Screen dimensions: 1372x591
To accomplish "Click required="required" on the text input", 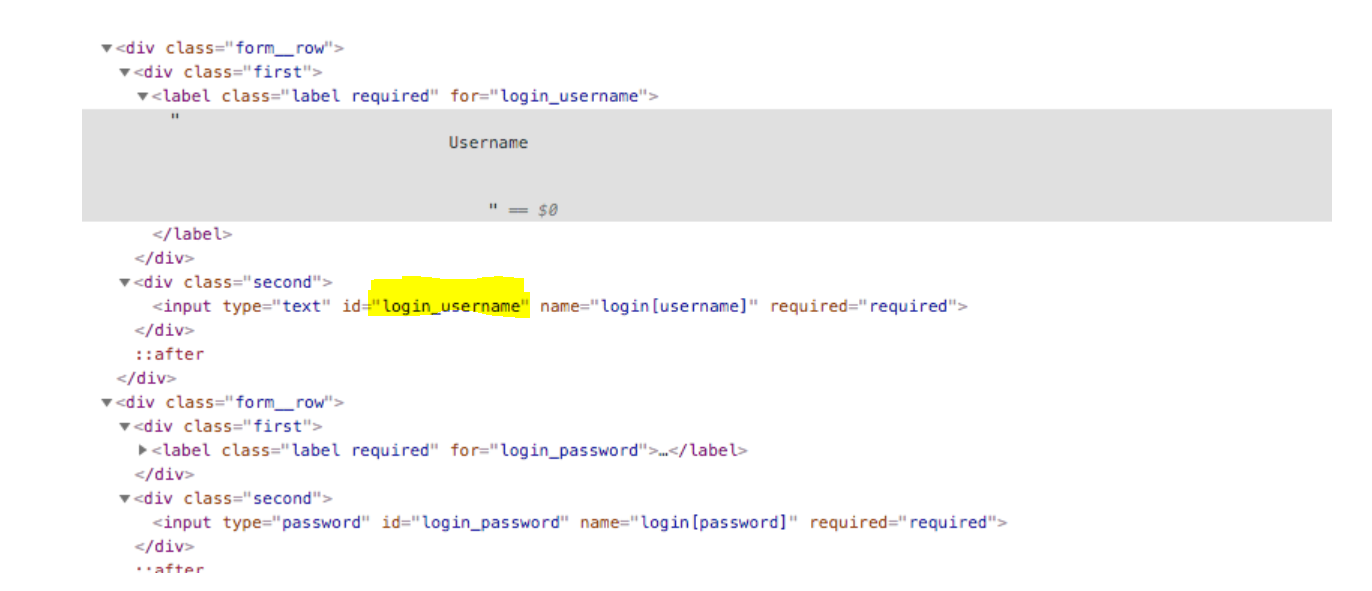I will click(x=864, y=306).
